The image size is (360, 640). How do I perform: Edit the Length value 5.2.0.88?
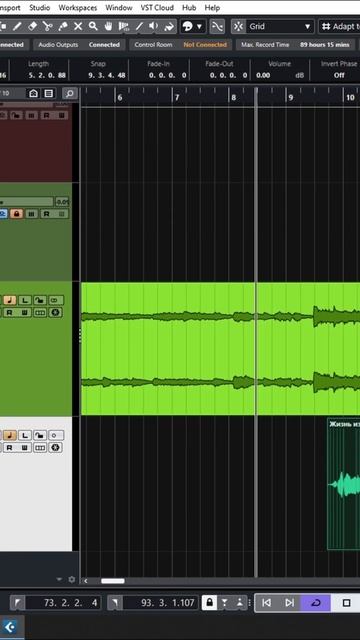(47, 75)
